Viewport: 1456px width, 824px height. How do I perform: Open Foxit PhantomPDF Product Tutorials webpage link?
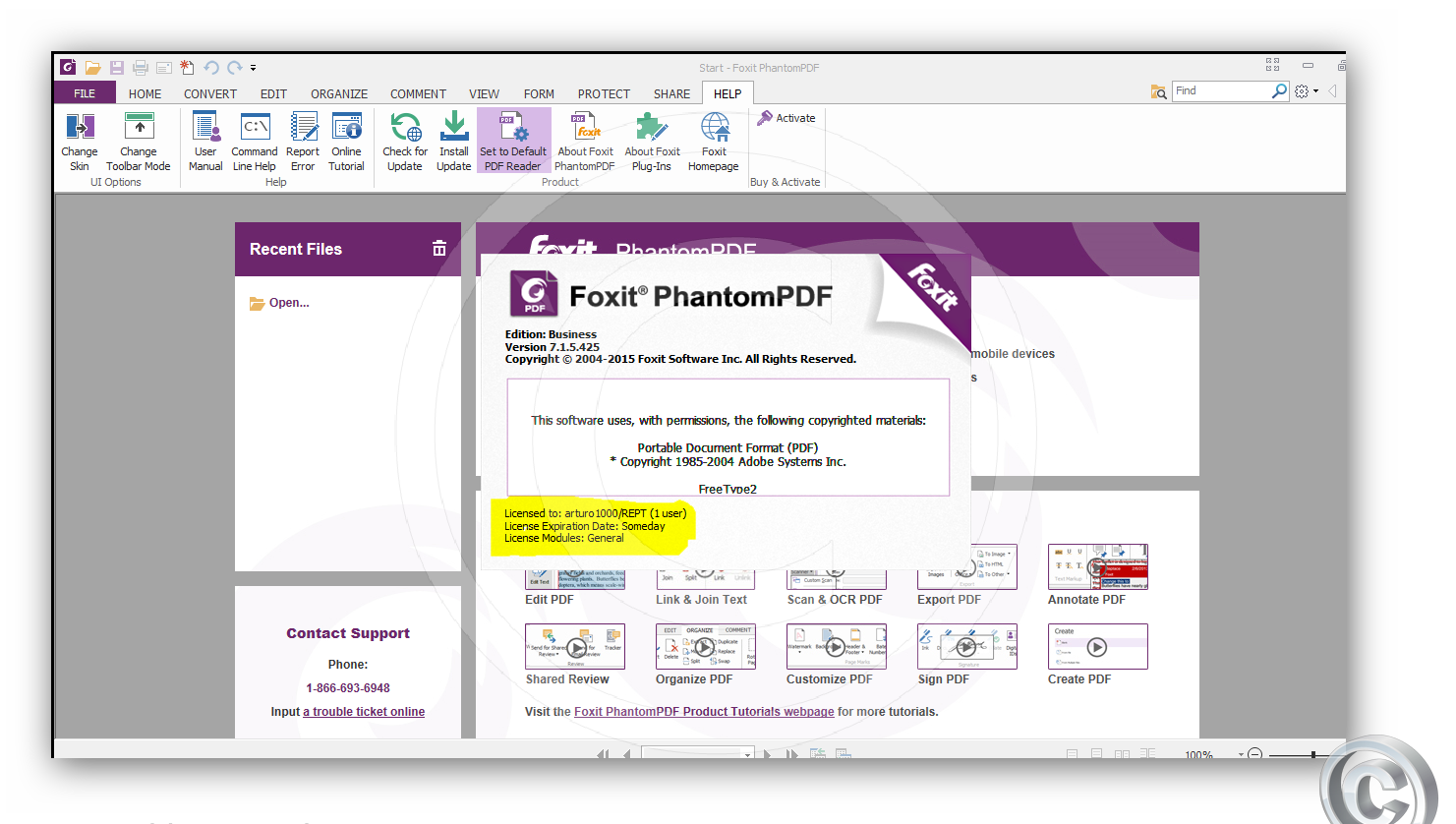pyautogui.click(x=704, y=712)
